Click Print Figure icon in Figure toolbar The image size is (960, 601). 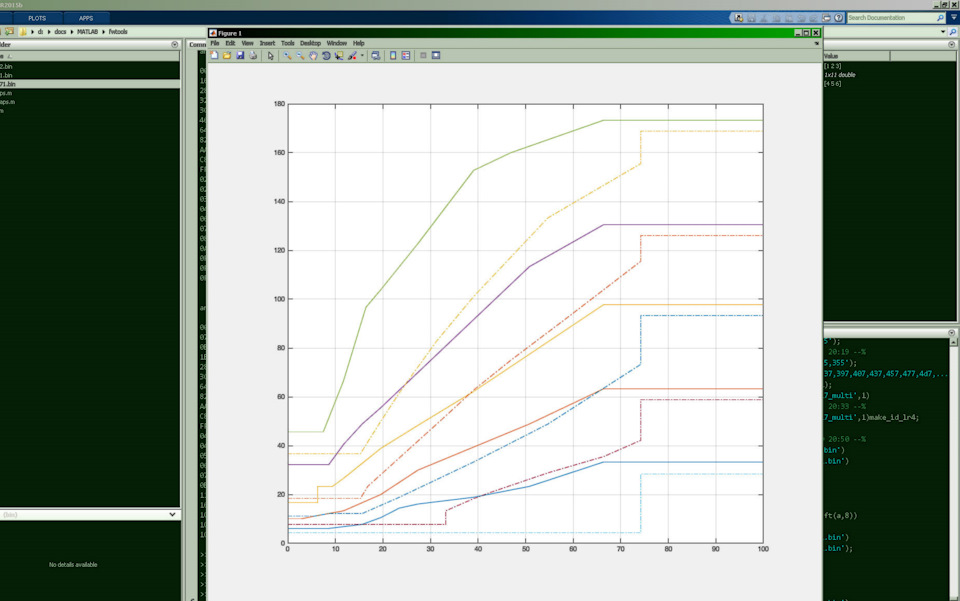(x=253, y=56)
